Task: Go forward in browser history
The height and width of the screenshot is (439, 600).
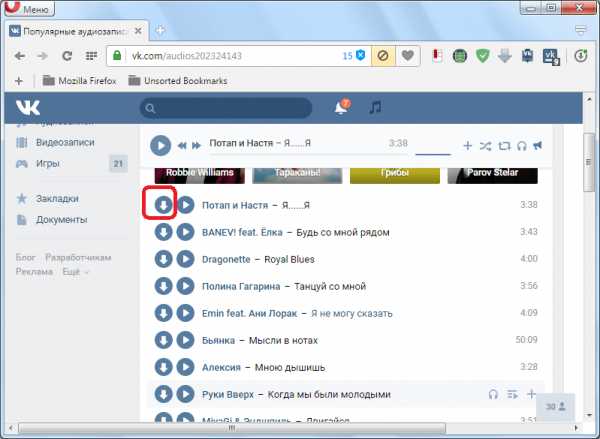Action: (42, 56)
